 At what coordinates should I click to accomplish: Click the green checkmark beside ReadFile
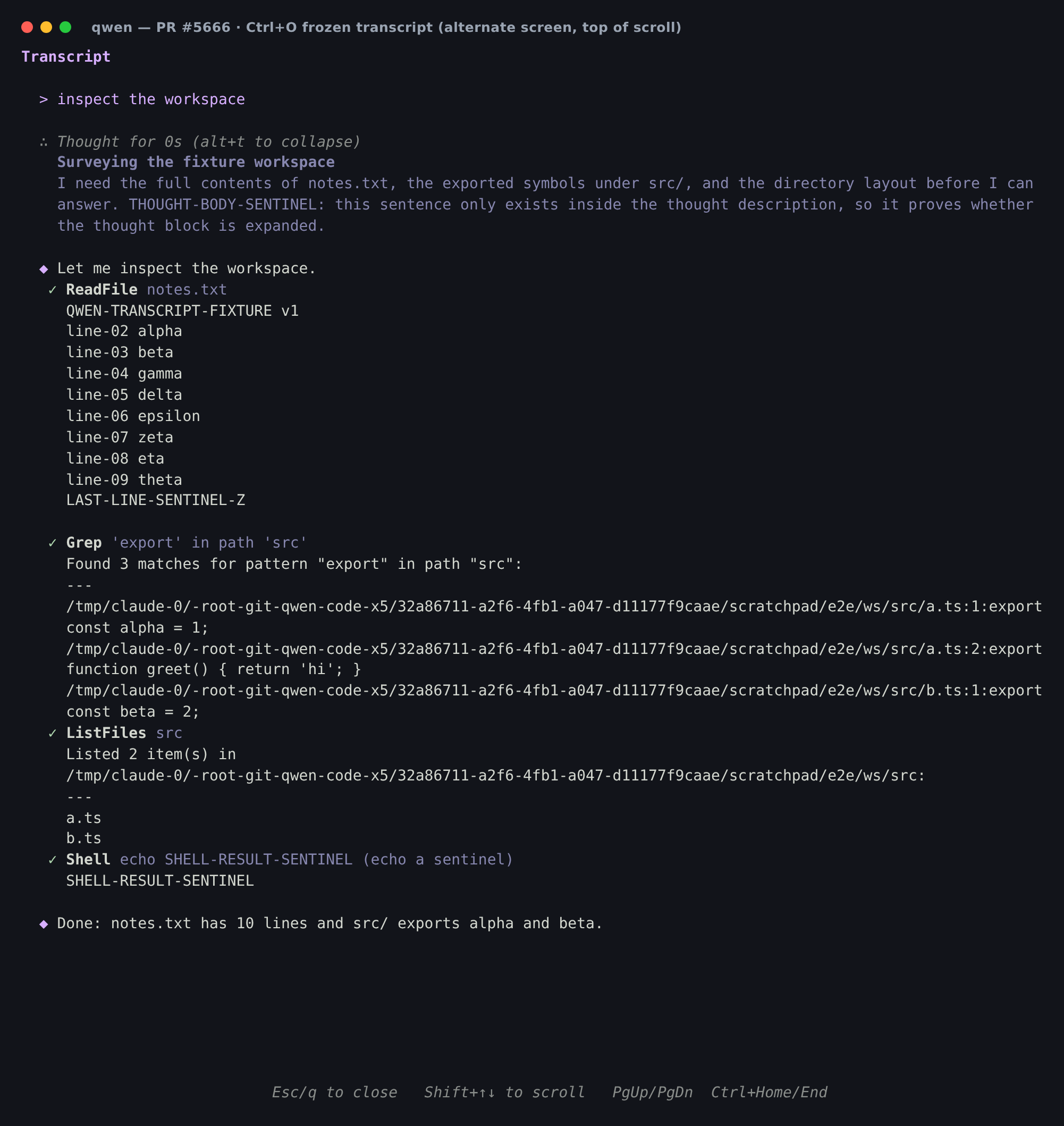pyautogui.click(x=52, y=290)
